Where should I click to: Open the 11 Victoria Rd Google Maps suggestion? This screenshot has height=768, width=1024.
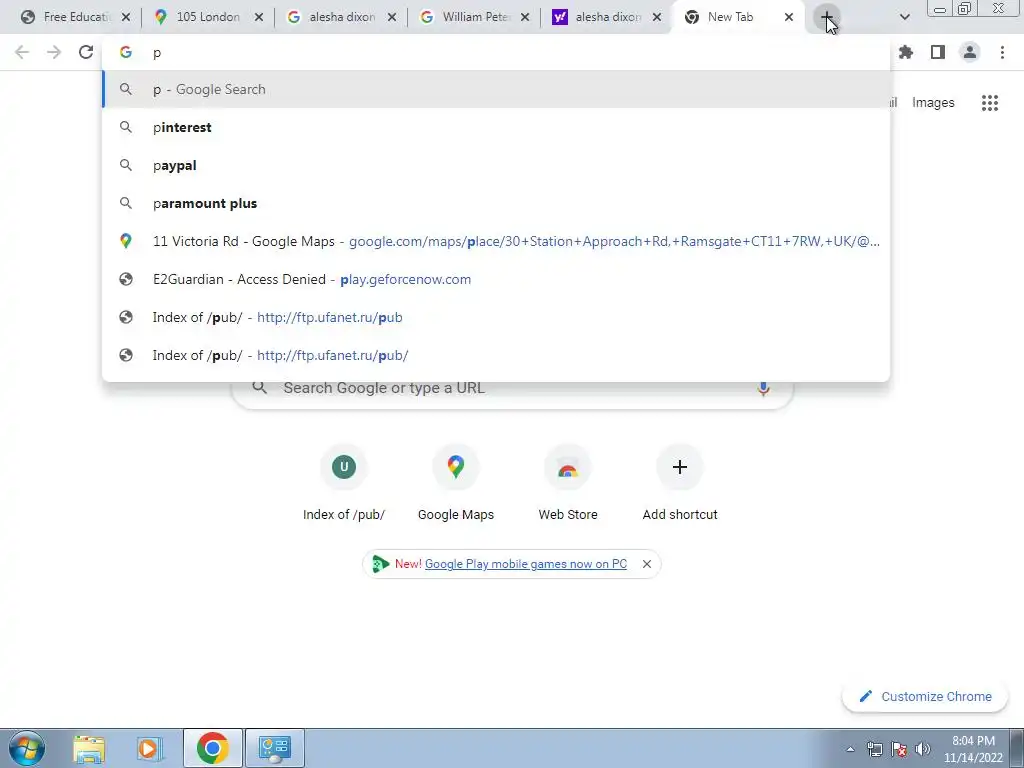coord(496,241)
